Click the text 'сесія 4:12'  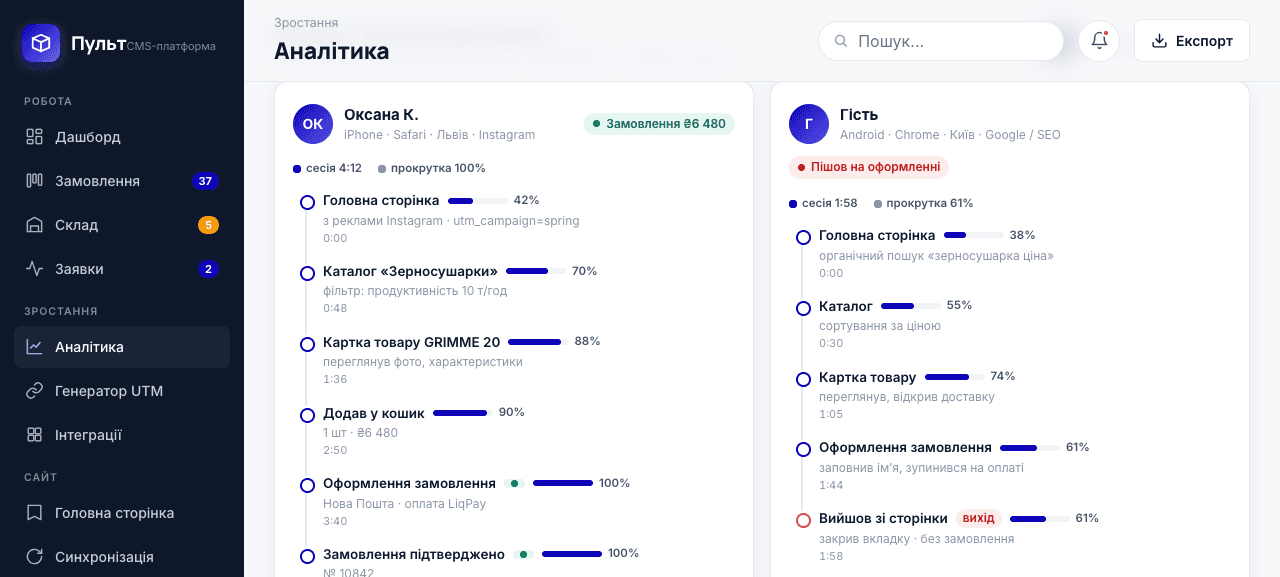(333, 168)
